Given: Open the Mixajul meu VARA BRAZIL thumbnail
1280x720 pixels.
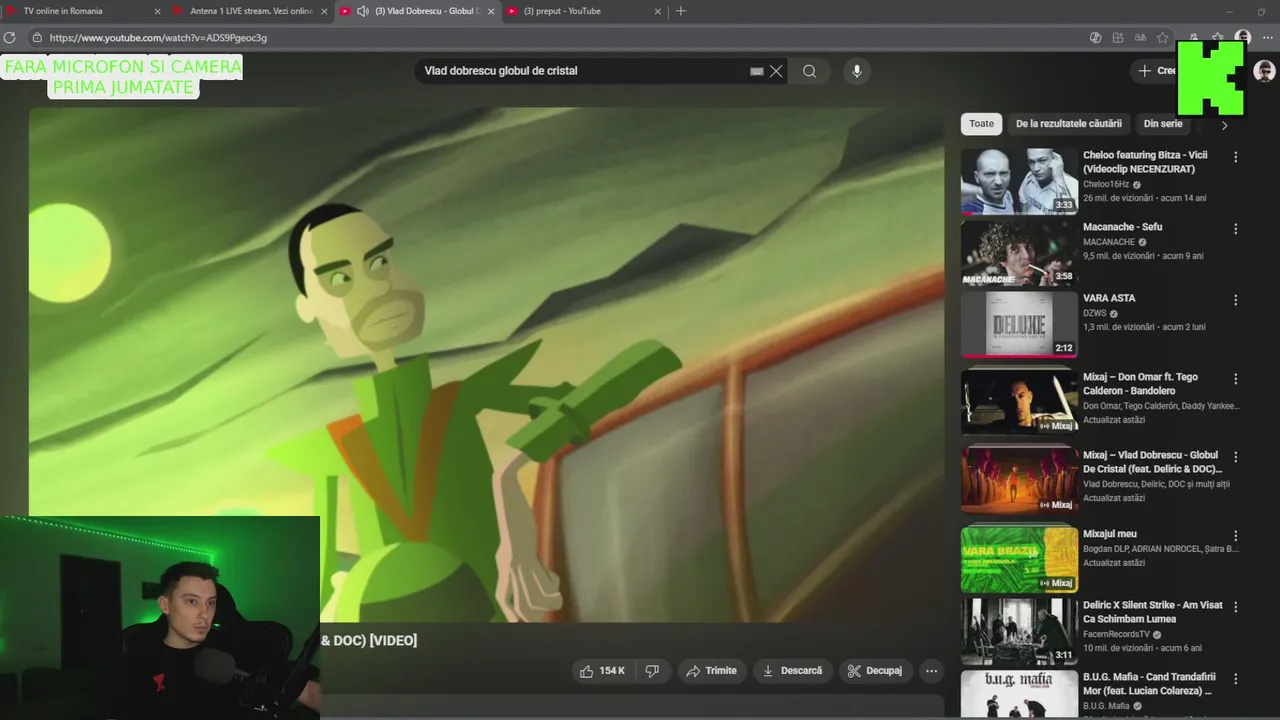Looking at the screenshot, I should tap(1020, 559).
